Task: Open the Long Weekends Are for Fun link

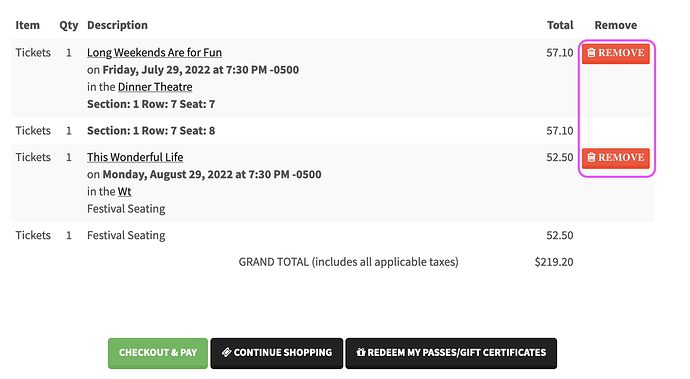Action: point(154,52)
